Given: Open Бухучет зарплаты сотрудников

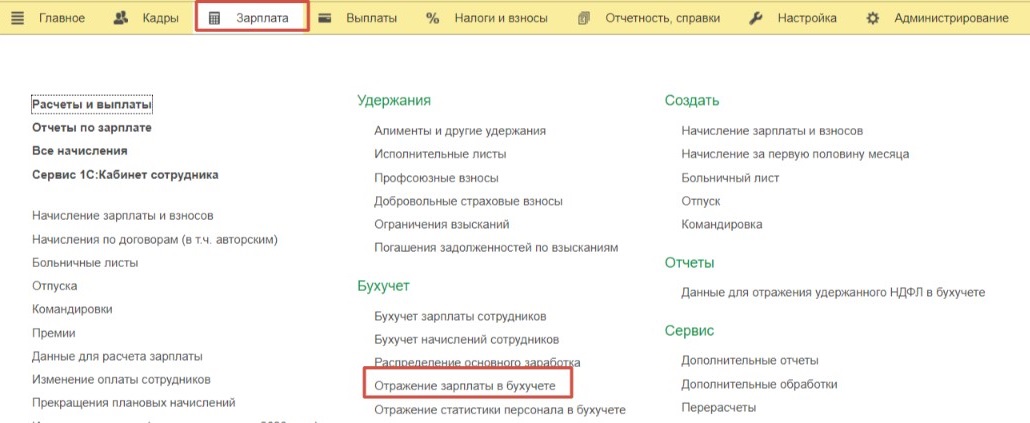Looking at the screenshot, I should click(460, 316).
